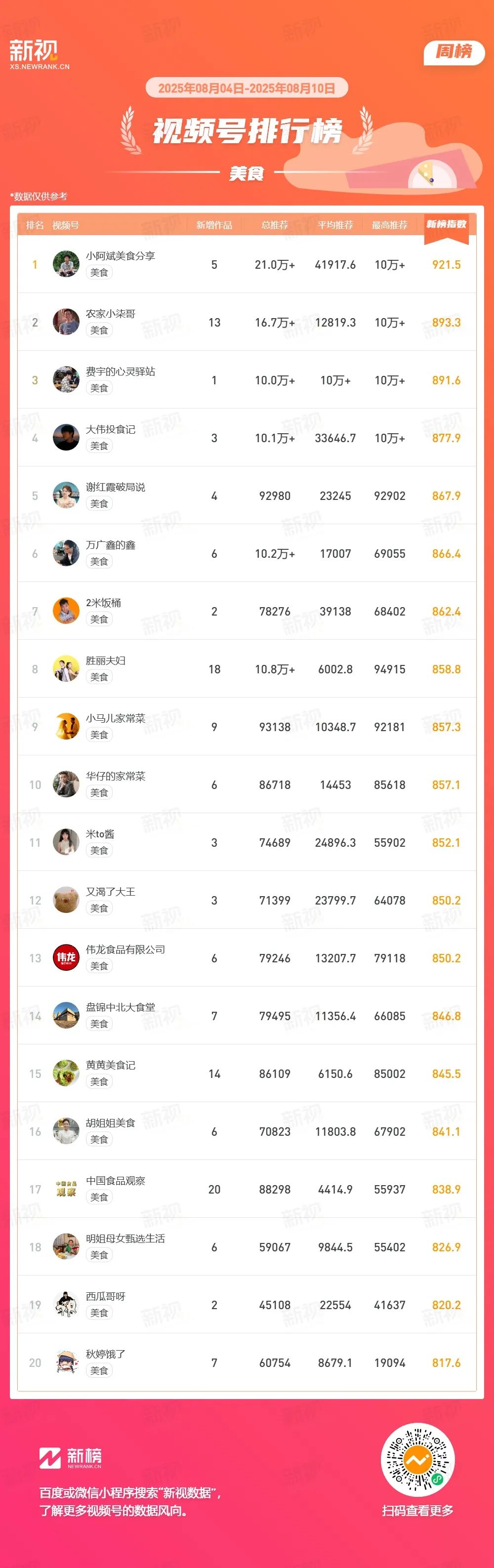Viewport: 494px width, 1568px height.
Task: Click the 秋婷饿了 cartoon avatar
Action: click(x=66, y=1362)
